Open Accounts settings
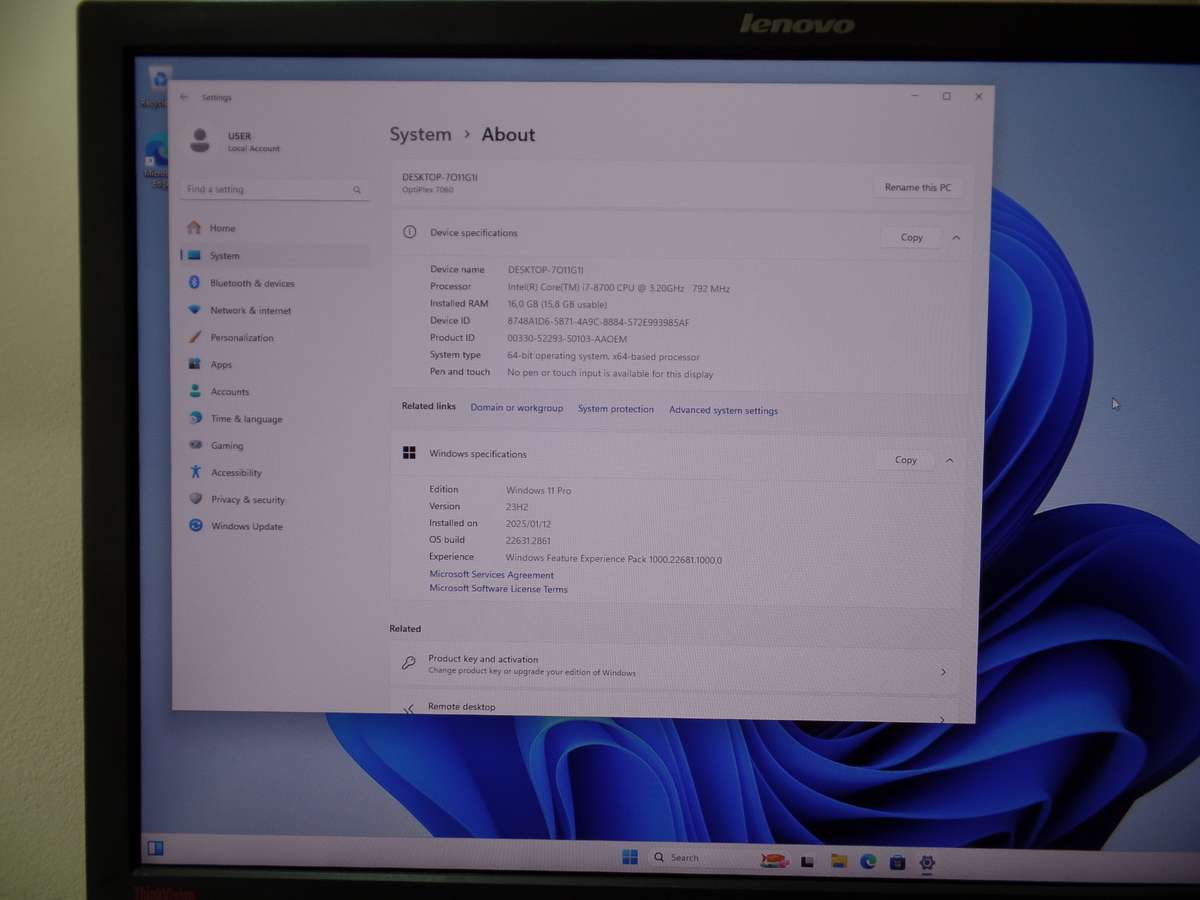 (x=228, y=391)
